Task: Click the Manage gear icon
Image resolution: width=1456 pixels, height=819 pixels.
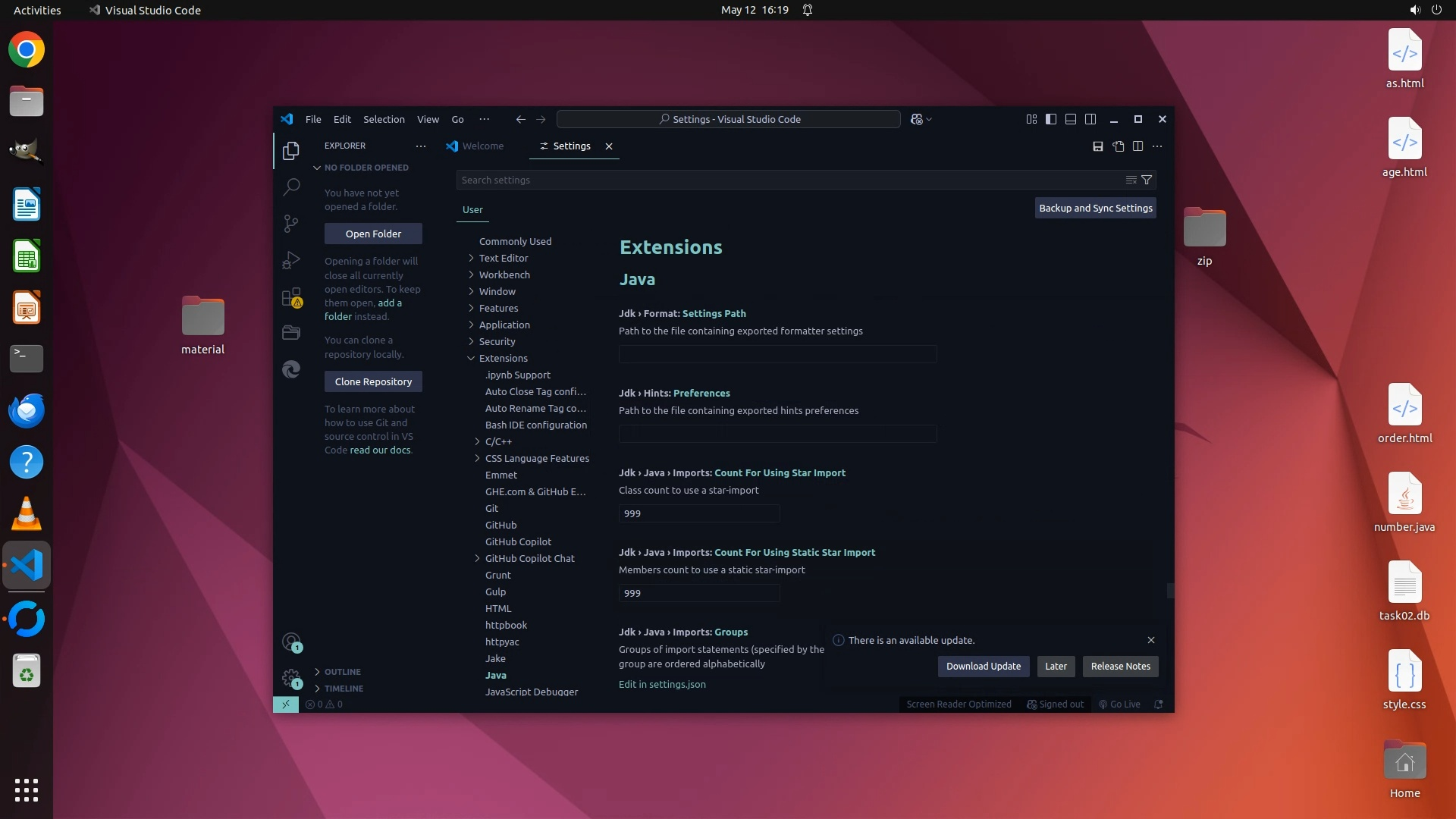Action: 291,677
